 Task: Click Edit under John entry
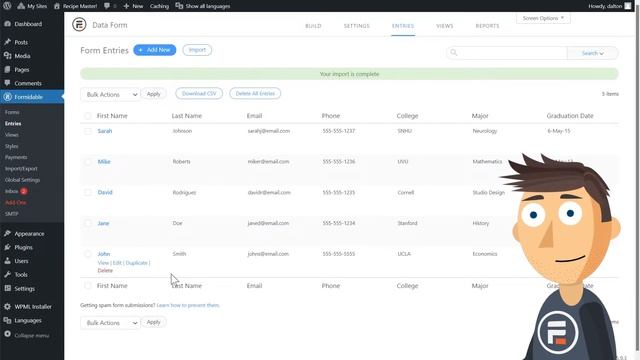pyautogui.click(x=117, y=263)
